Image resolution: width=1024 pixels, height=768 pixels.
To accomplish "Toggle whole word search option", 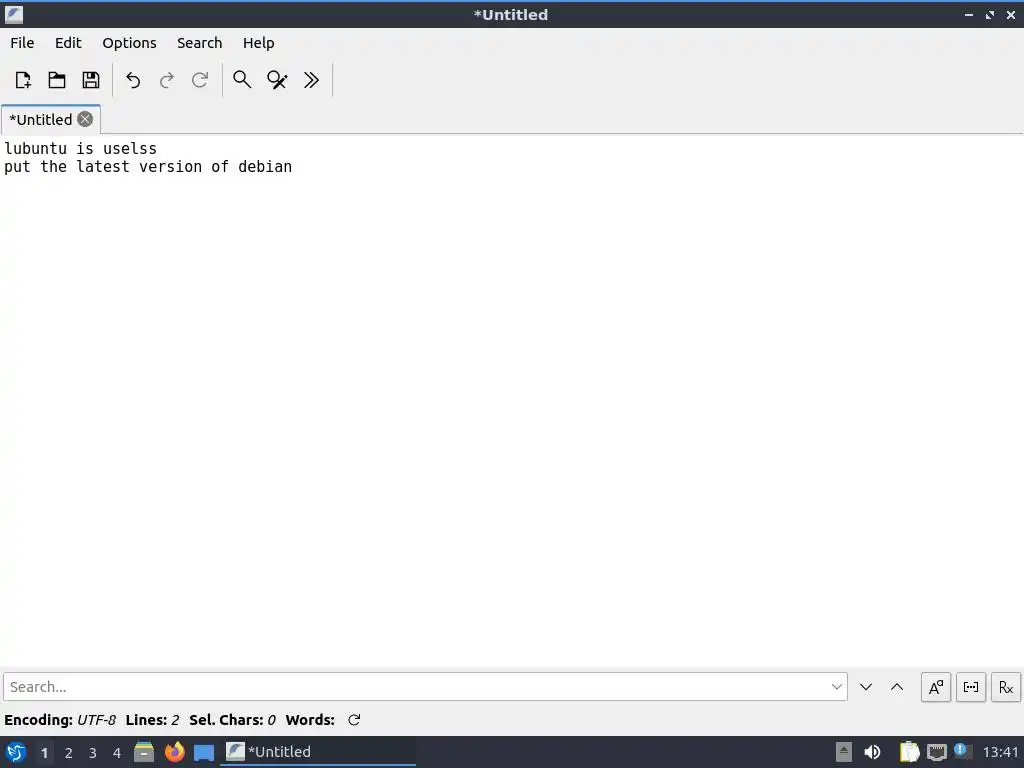I will point(971,687).
